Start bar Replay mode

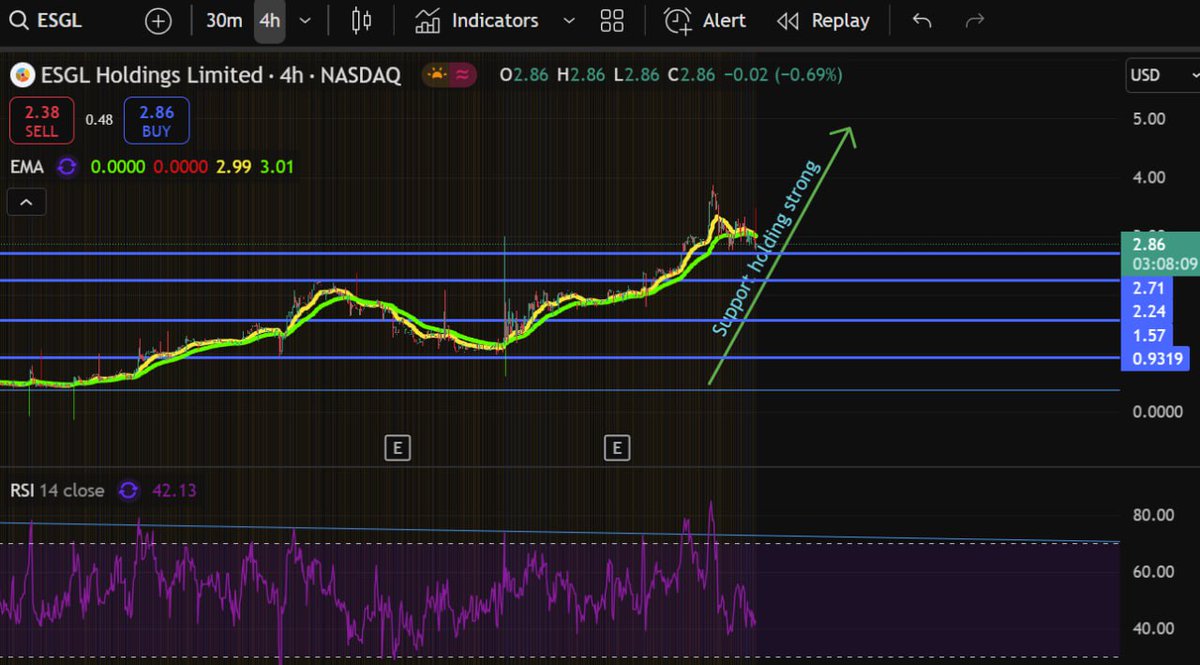coord(823,20)
